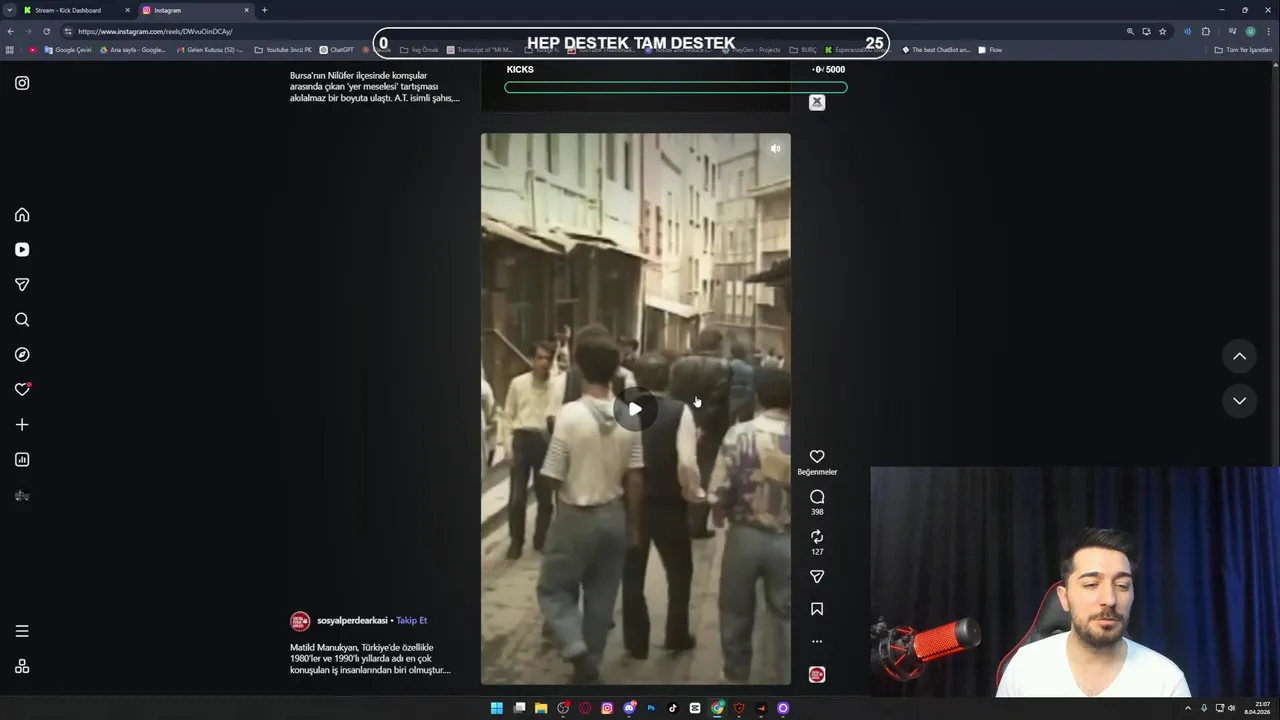
Task: Open a new browser tab
Action: (264, 10)
